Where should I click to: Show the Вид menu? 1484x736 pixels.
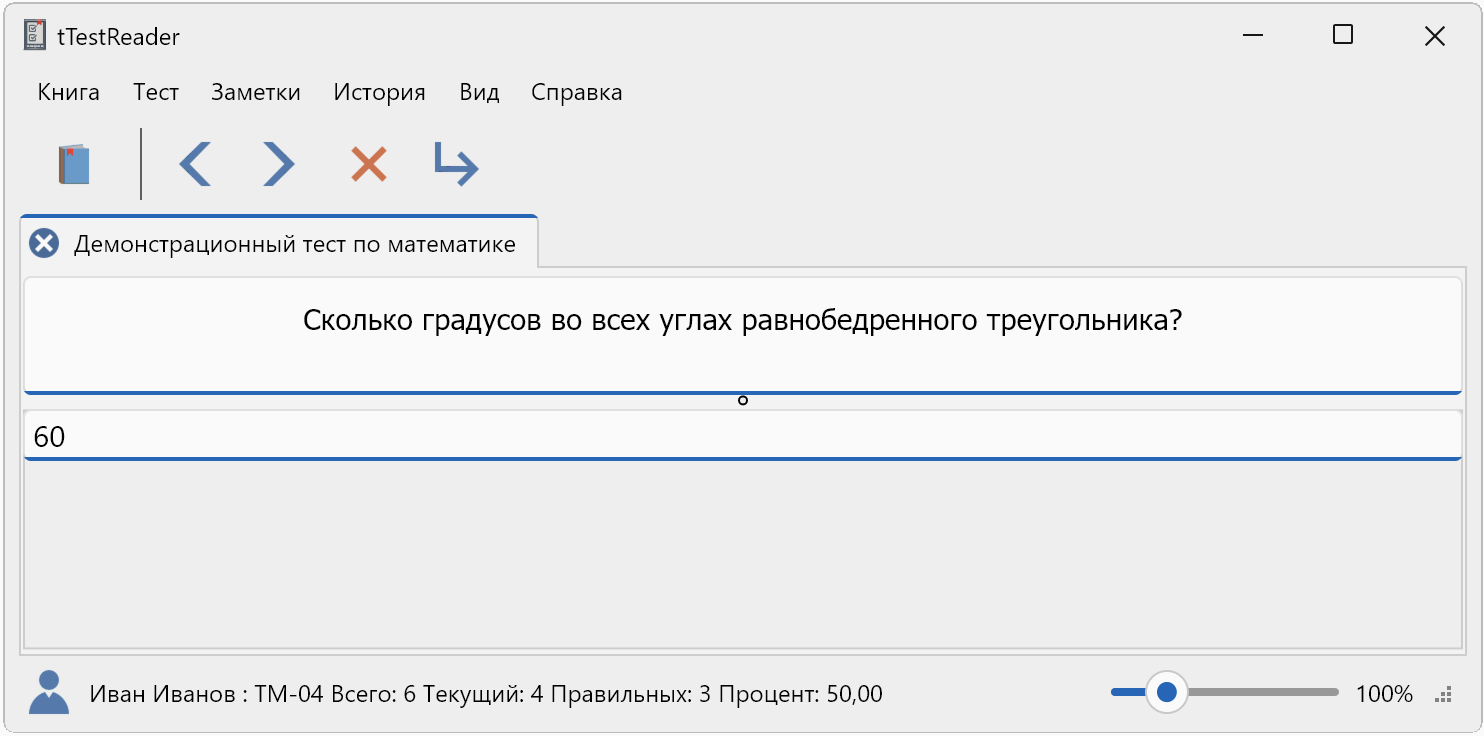[479, 93]
